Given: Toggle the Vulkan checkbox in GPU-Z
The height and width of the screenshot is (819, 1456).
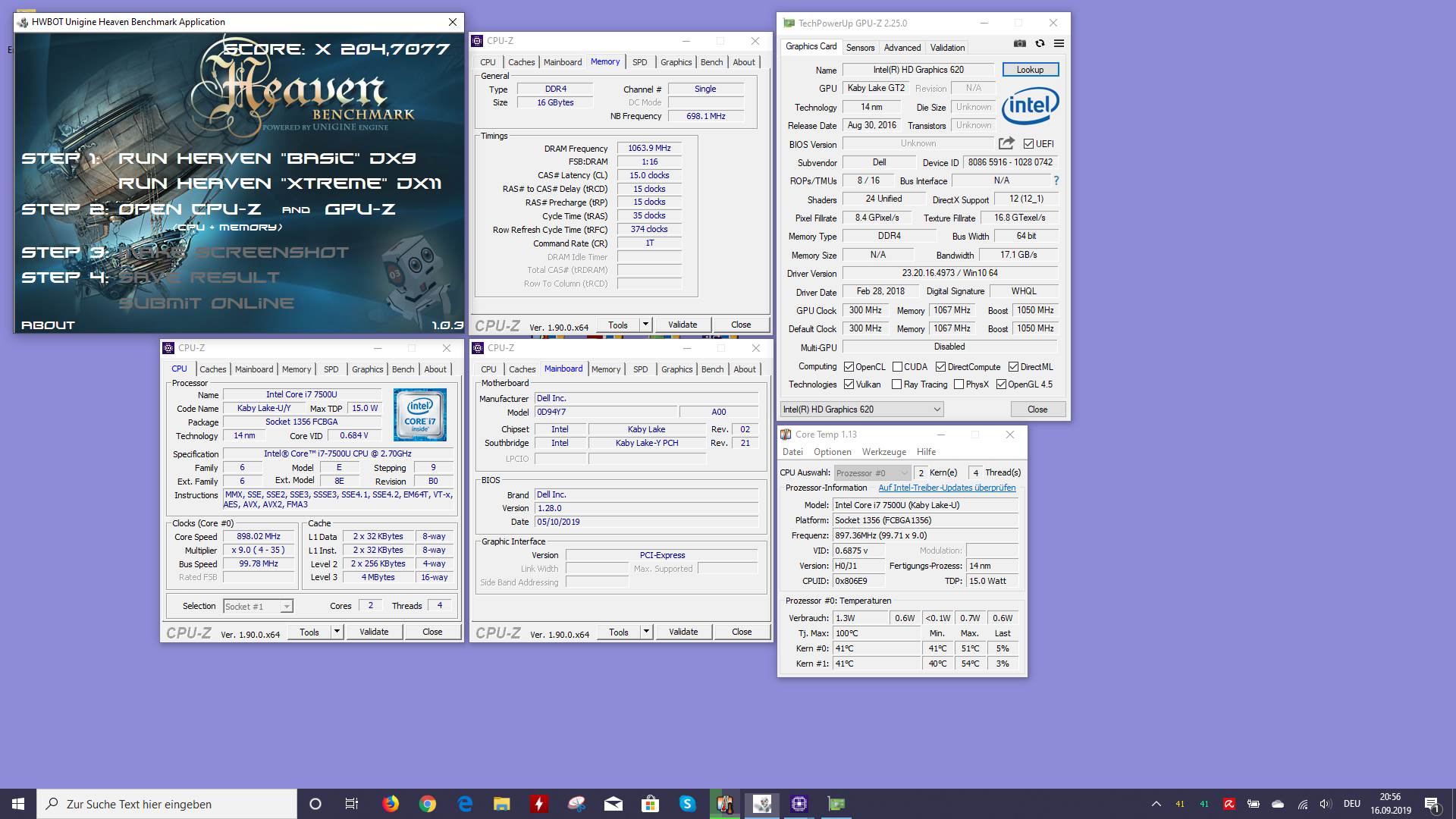Looking at the screenshot, I should [x=849, y=384].
